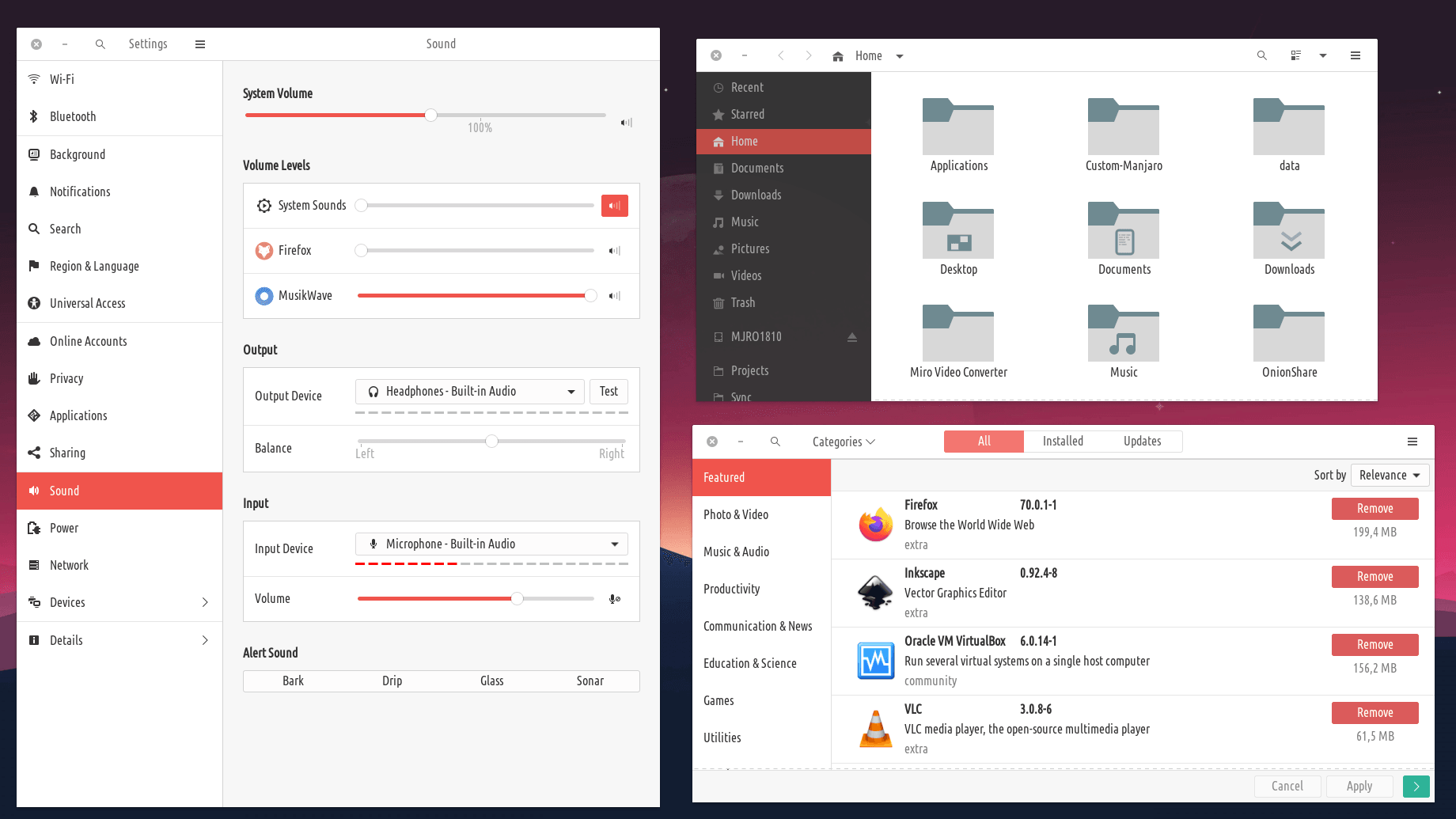Toggle the file manager view mode icon

tap(1296, 55)
